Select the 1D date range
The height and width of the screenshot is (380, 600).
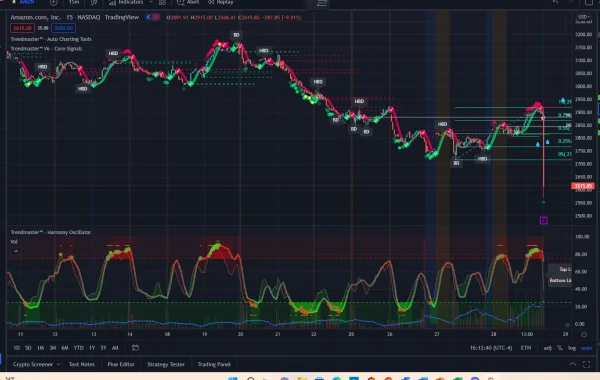coord(16,348)
